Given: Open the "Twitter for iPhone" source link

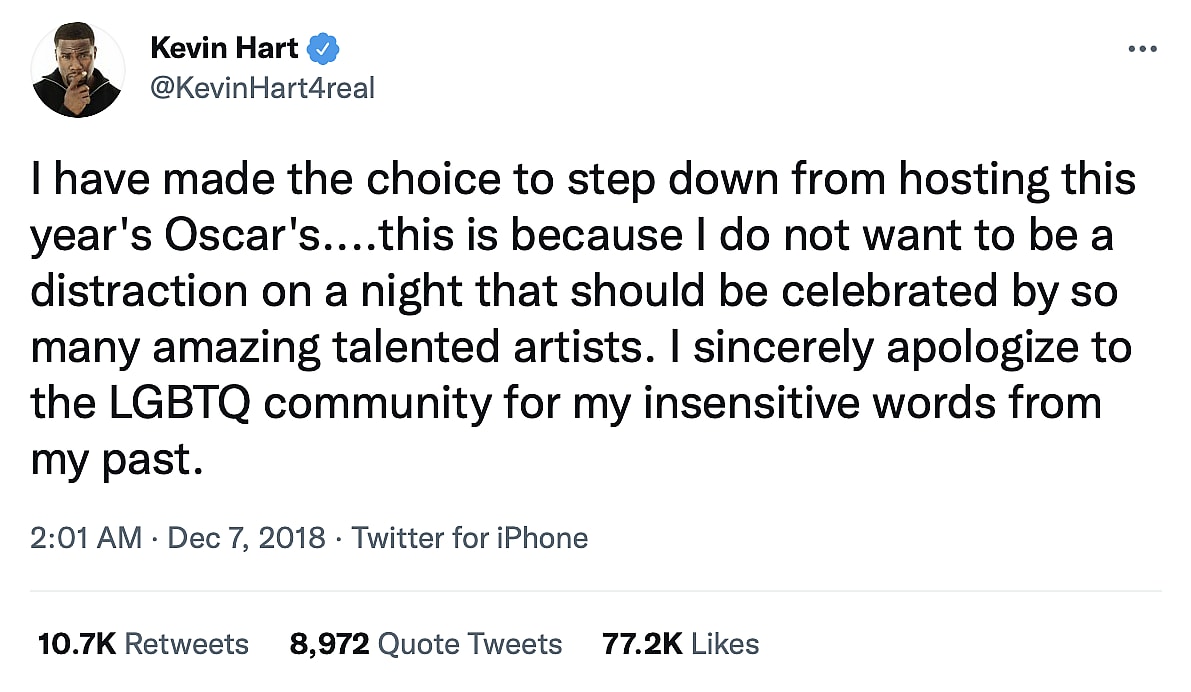Looking at the screenshot, I should point(470,538).
